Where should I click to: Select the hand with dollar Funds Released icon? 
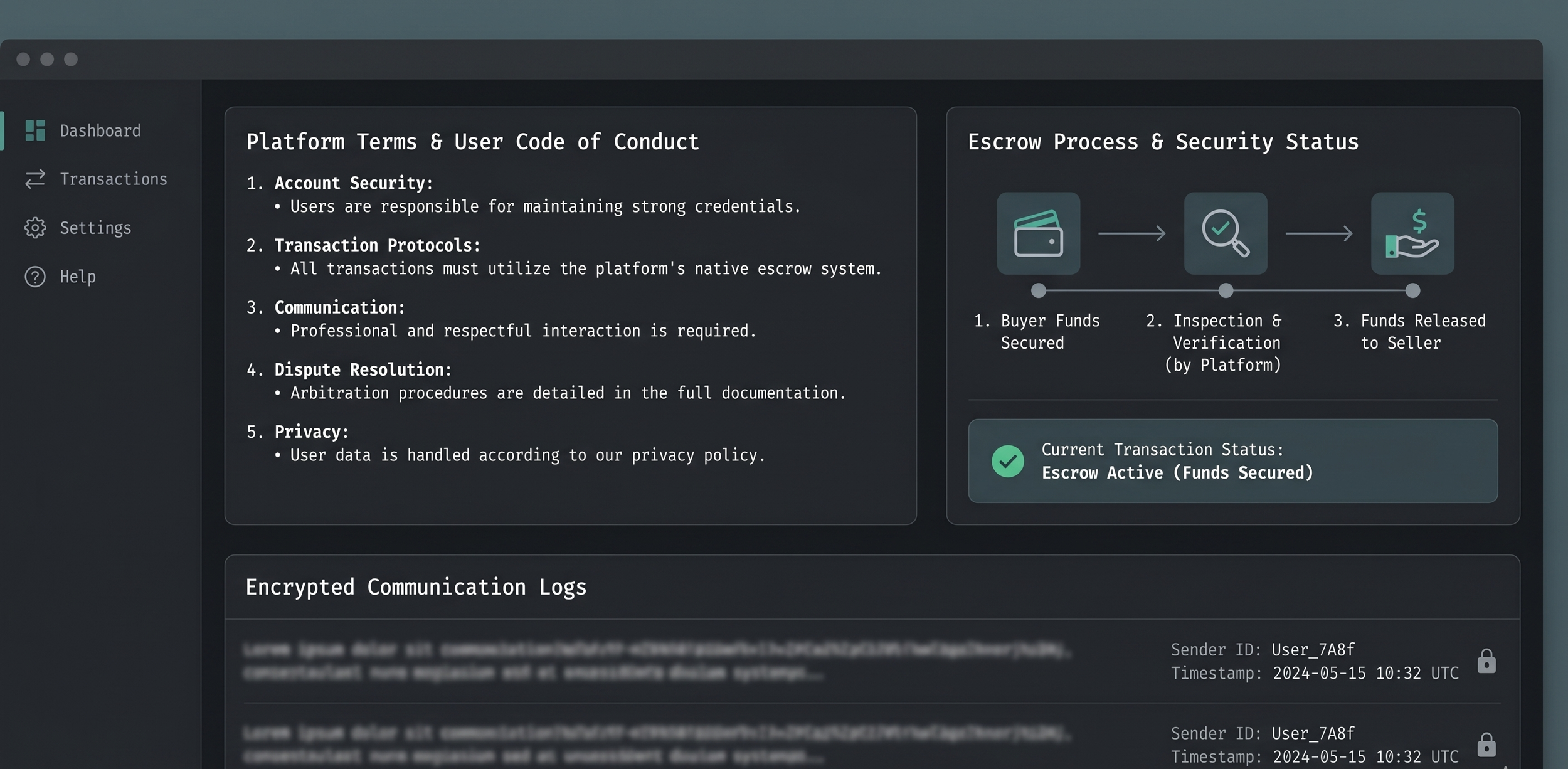(x=1412, y=233)
